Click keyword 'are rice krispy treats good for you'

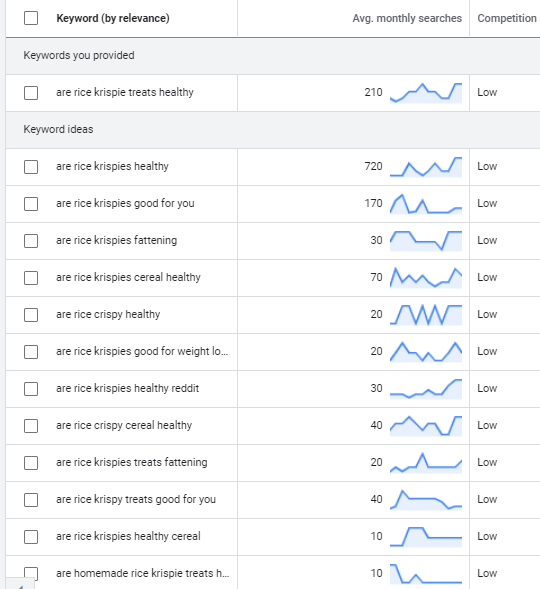136,499
